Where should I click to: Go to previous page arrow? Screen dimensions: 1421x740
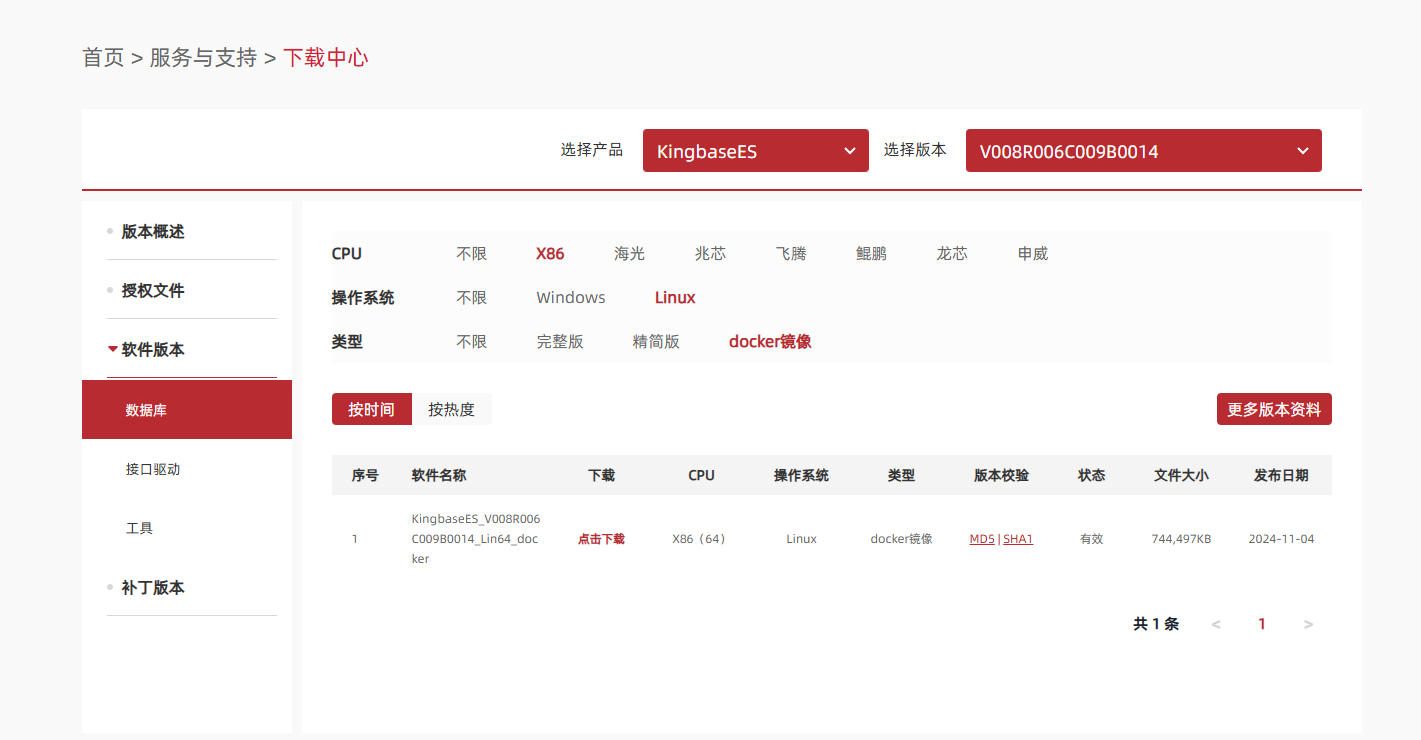pyautogui.click(x=1216, y=624)
